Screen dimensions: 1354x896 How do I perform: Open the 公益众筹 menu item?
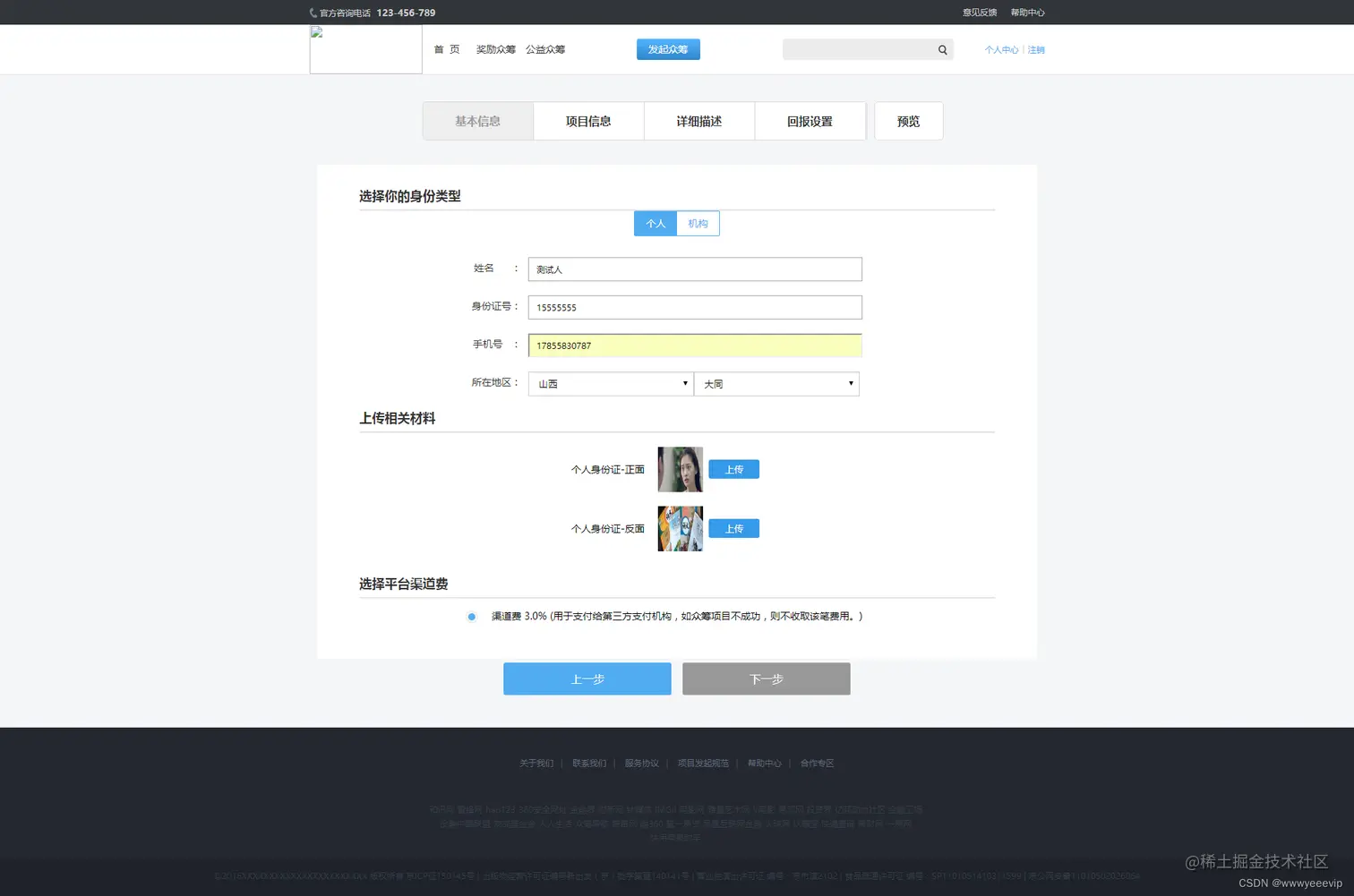(545, 49)
